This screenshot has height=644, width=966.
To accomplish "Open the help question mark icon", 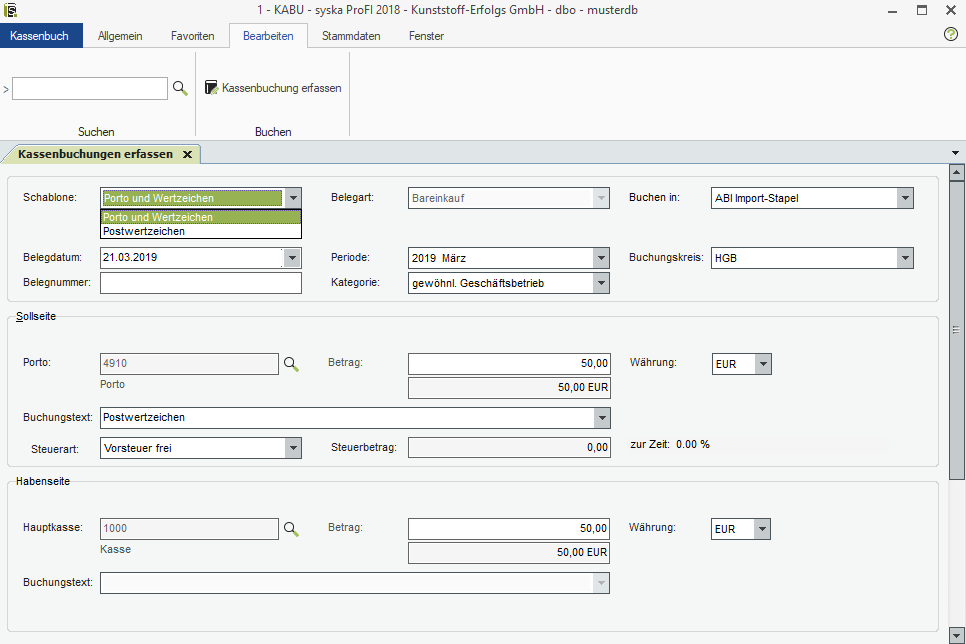I will [951, 35].
